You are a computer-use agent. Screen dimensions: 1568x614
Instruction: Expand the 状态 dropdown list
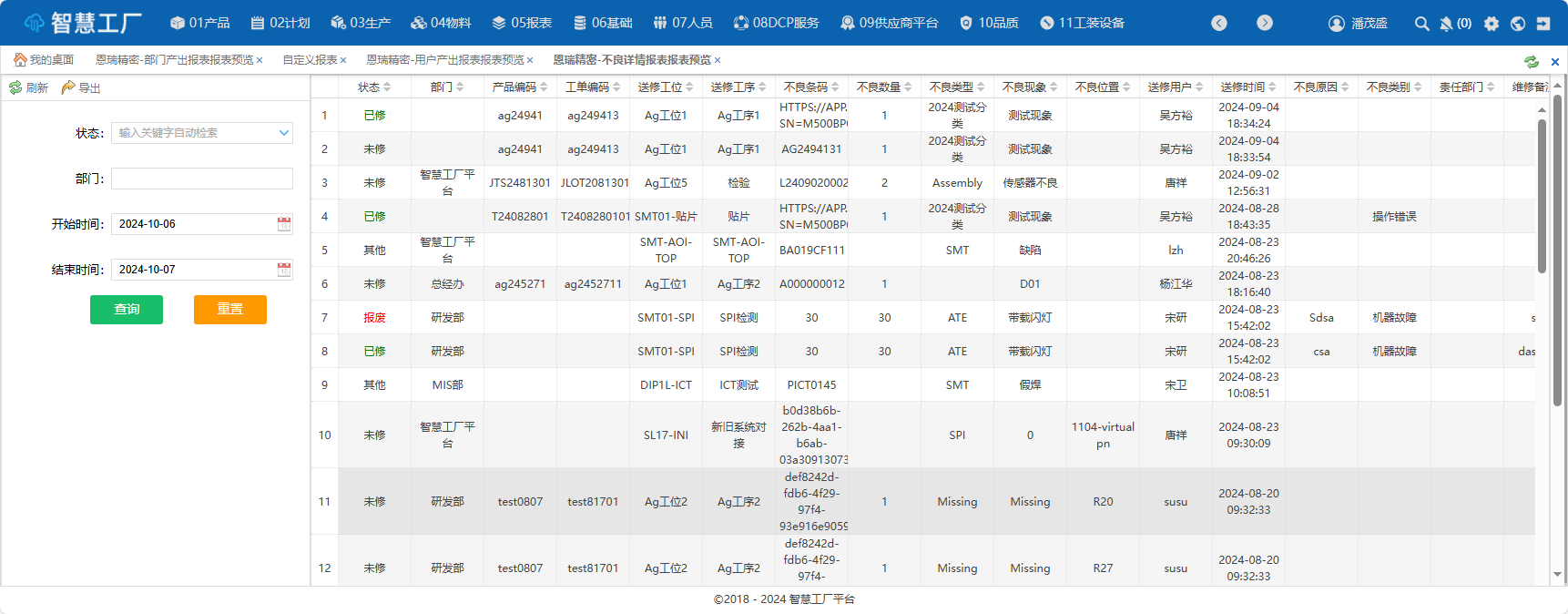point(283,133)
